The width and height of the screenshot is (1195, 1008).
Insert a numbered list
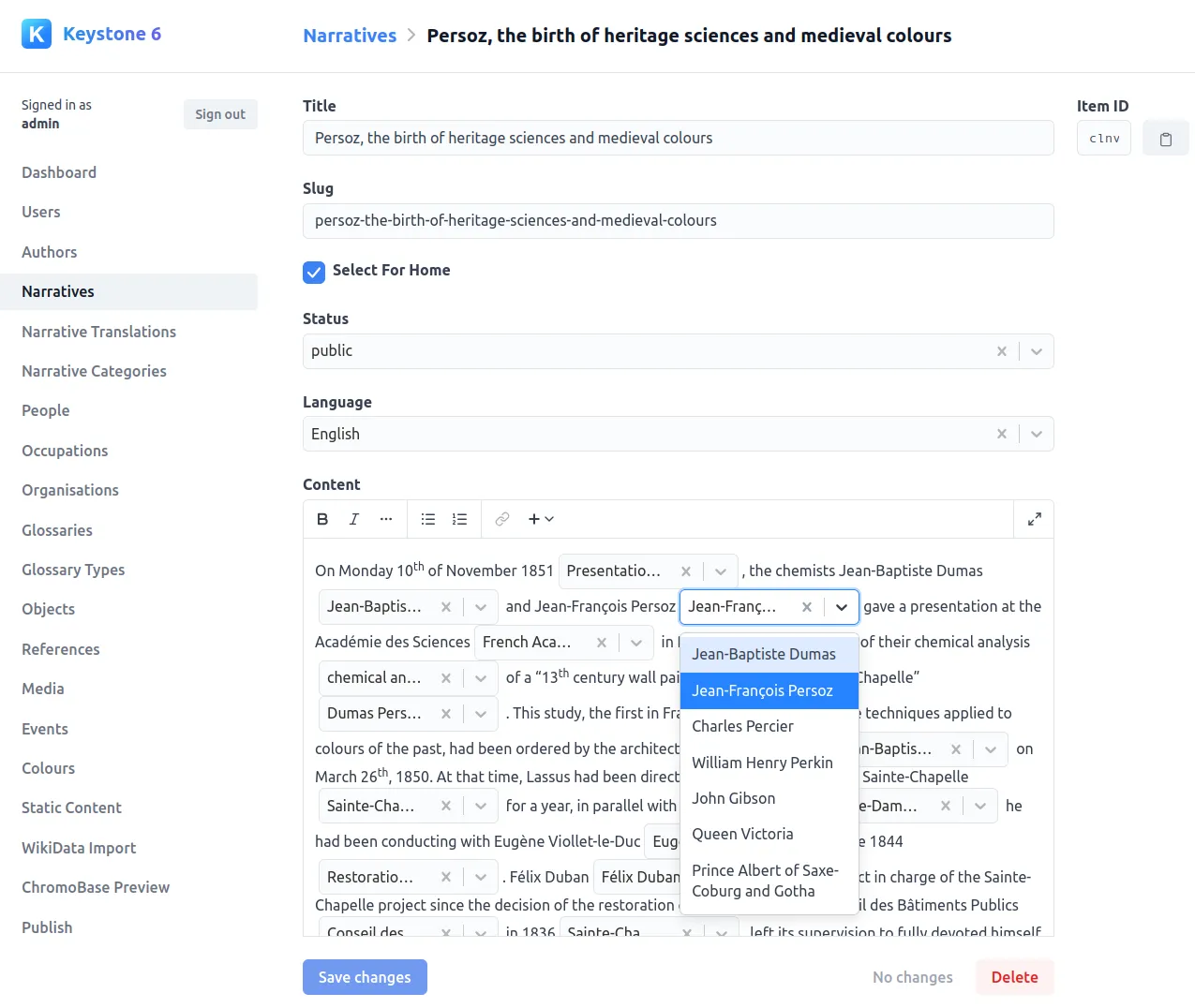[x=459, y=519]
